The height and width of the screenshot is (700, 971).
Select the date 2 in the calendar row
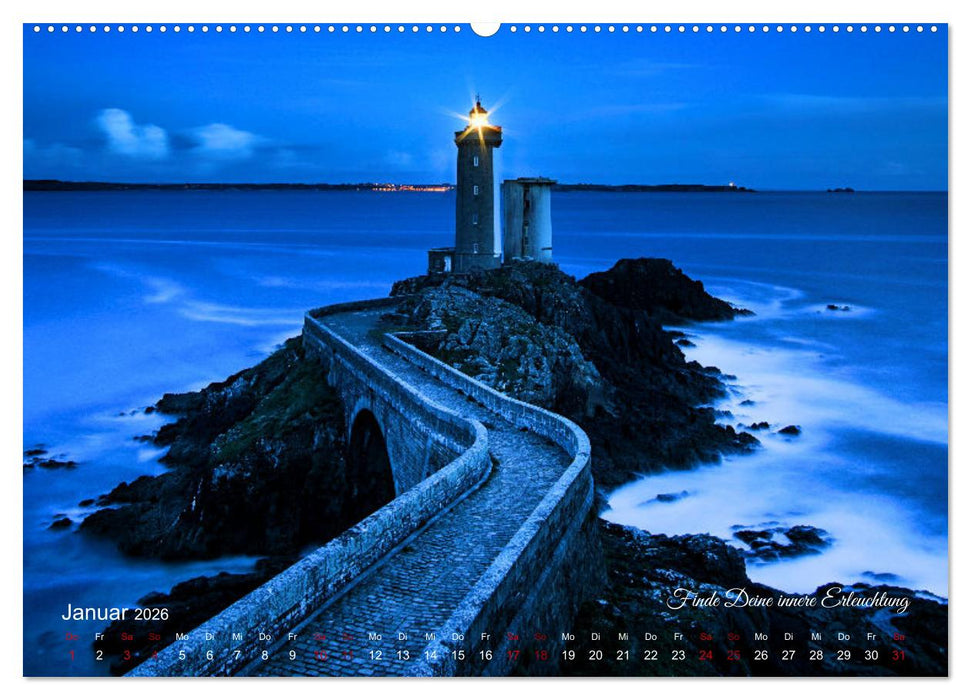[100, 657]
